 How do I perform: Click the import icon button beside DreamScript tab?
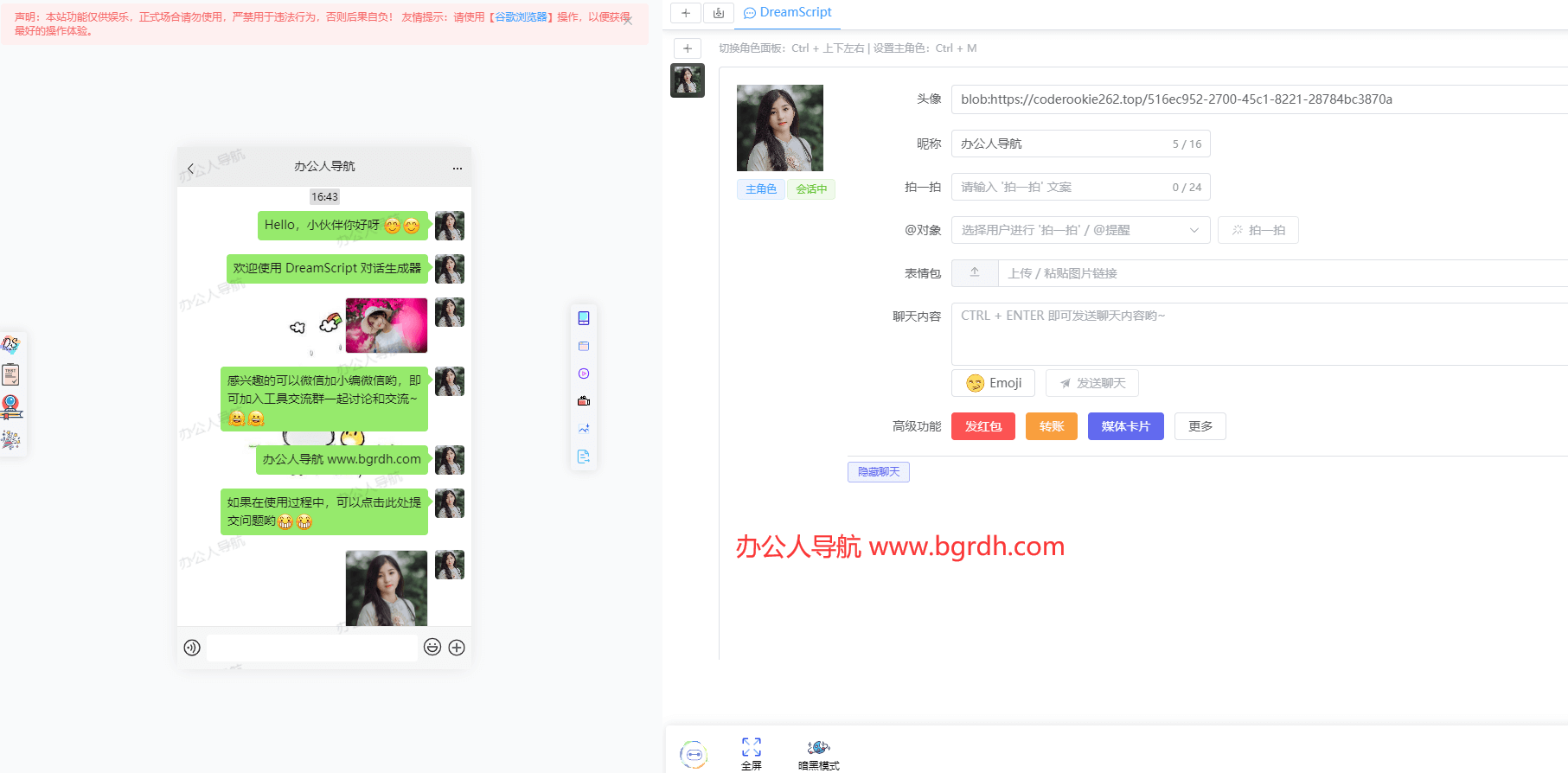click(x=719, y=13)
